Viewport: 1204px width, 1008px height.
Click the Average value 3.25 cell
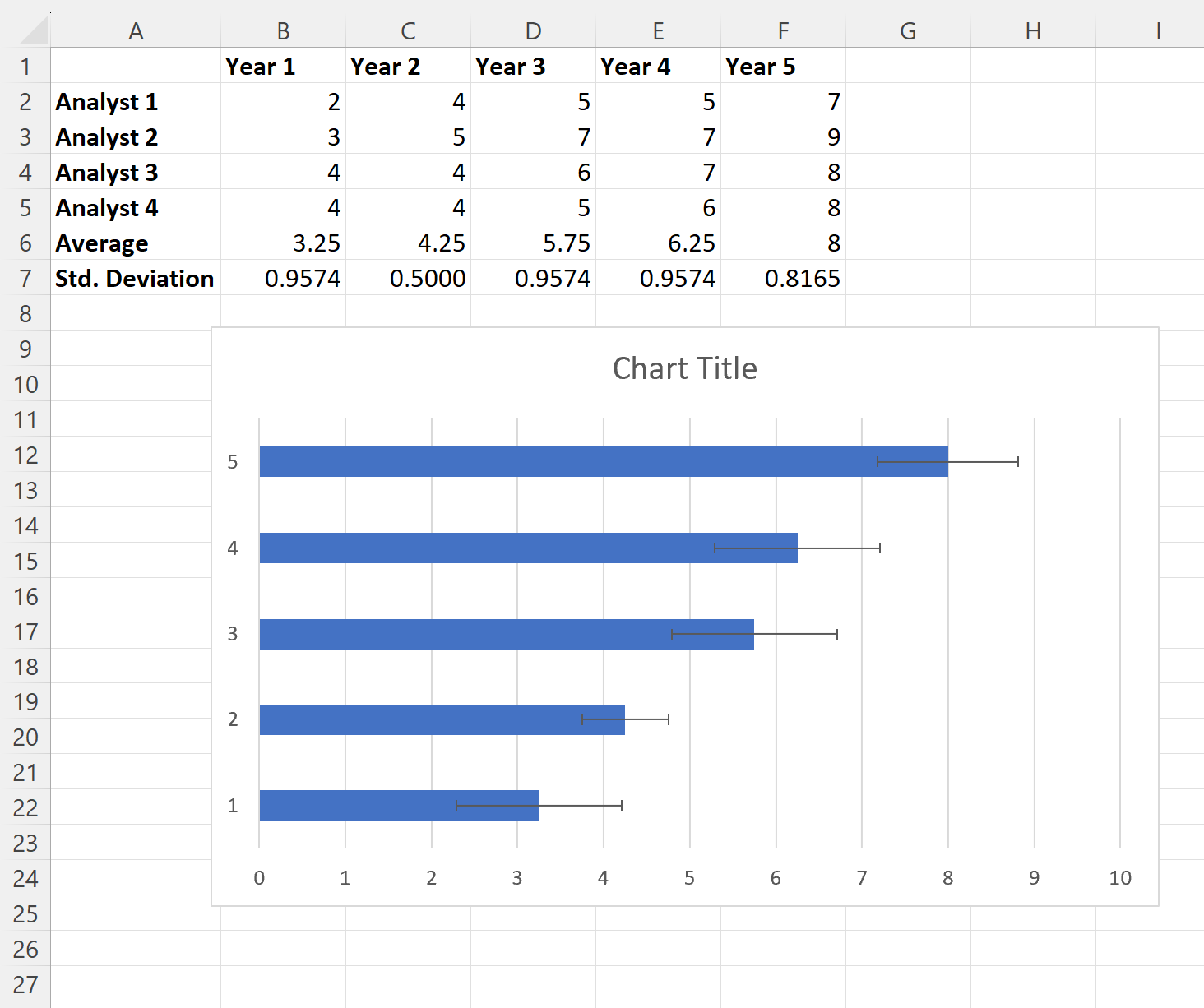click(283, 243)
